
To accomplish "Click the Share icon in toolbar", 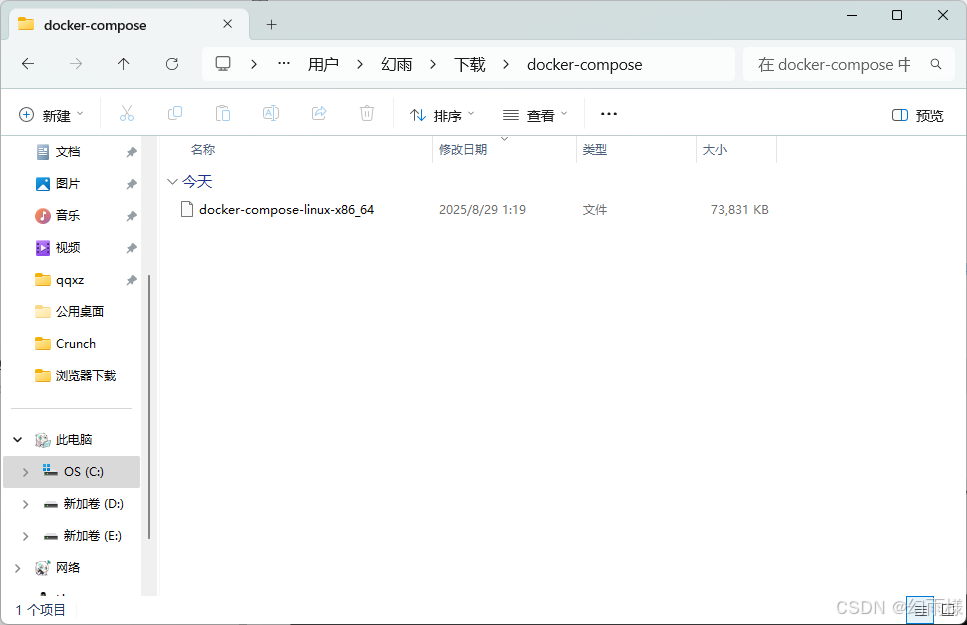I will point(319,114).
